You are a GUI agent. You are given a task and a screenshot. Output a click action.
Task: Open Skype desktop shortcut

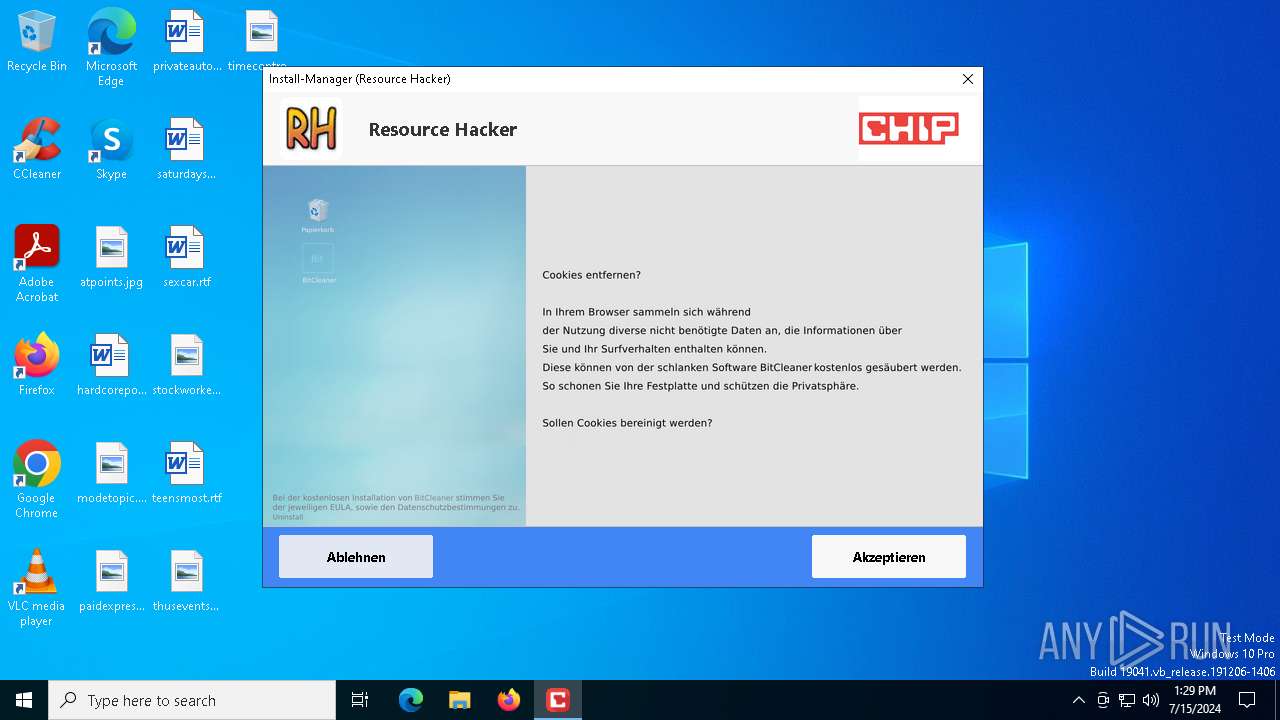coord(111,150)
